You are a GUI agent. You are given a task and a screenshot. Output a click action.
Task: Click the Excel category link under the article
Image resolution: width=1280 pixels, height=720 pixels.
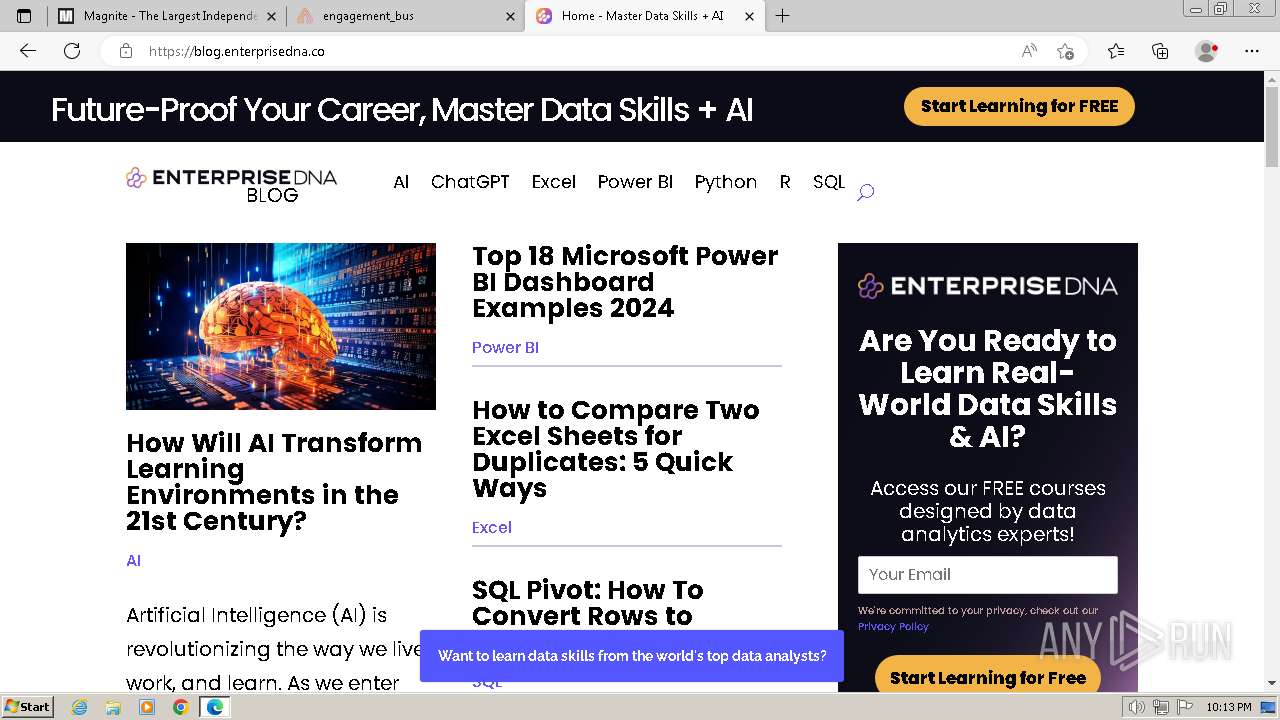click(492, 527)
